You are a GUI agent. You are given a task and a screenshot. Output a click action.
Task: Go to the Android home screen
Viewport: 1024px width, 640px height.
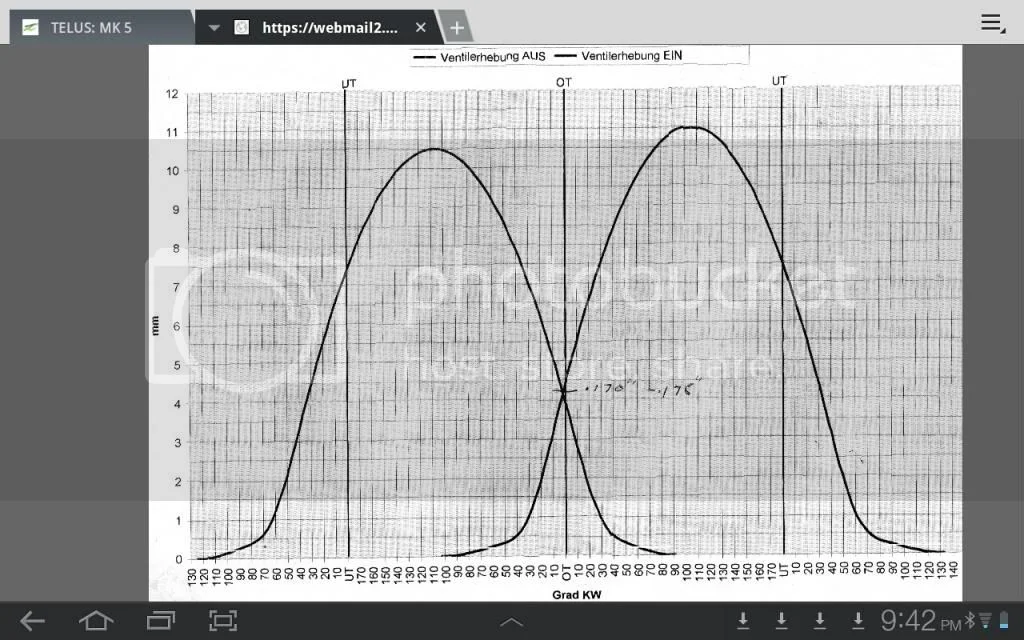(x=96, y=621)
